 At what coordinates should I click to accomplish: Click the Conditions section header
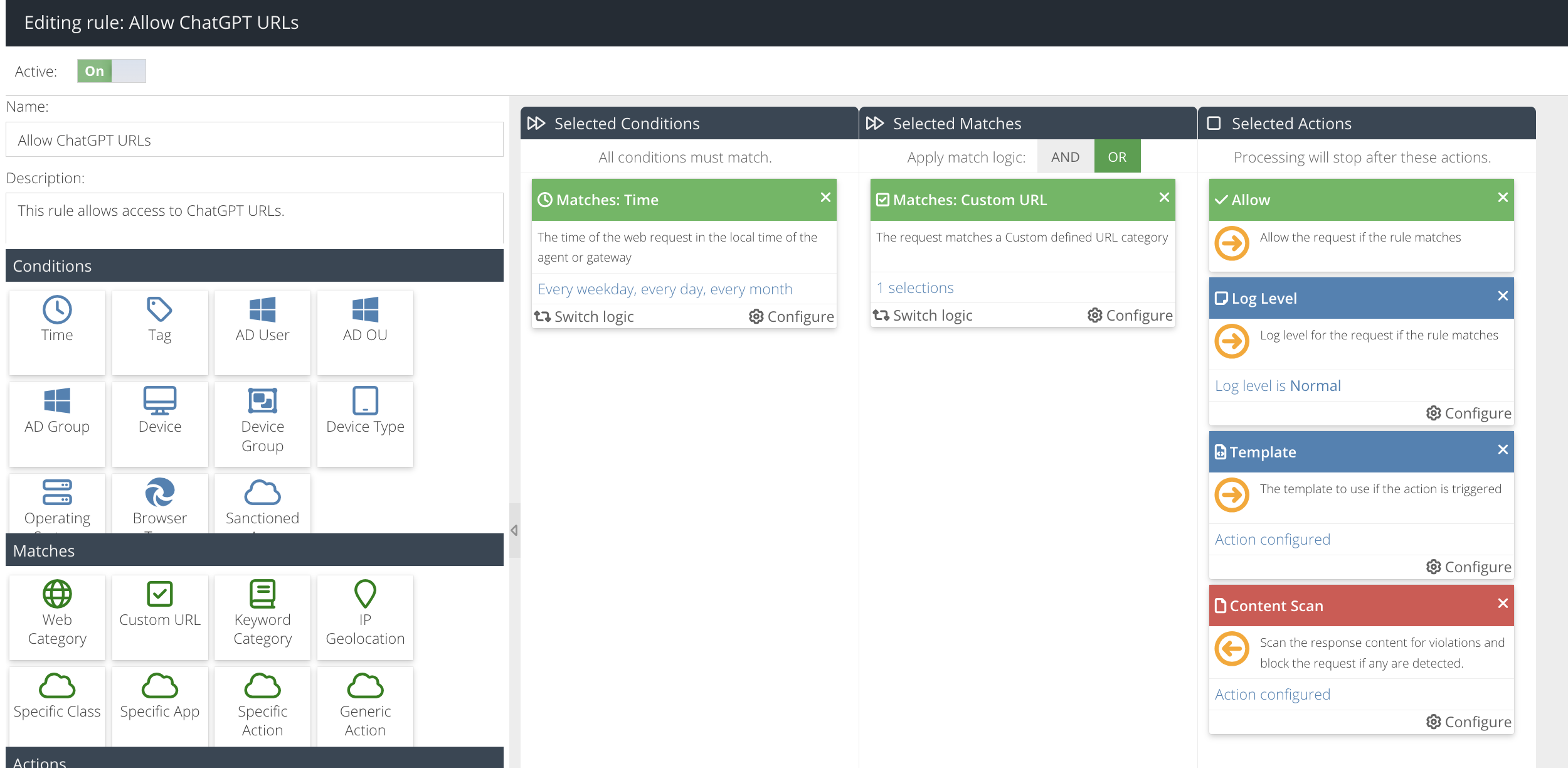(x=255, y=265)
